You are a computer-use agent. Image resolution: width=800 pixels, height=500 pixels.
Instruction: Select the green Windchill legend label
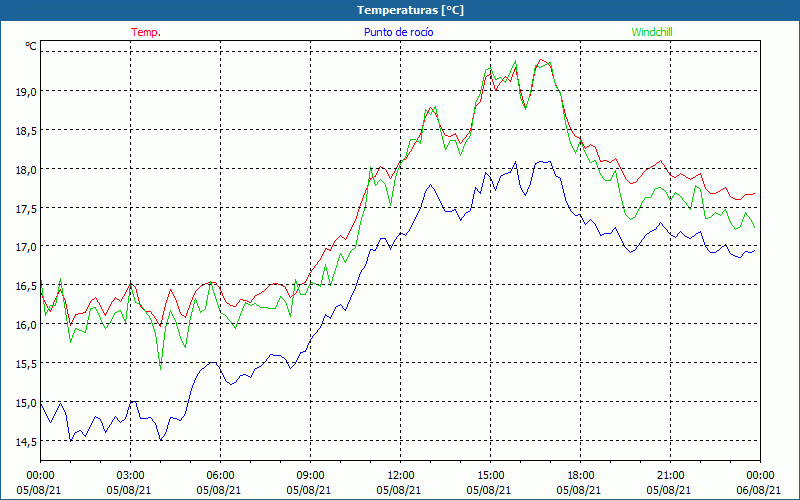[x=652, y=32]
